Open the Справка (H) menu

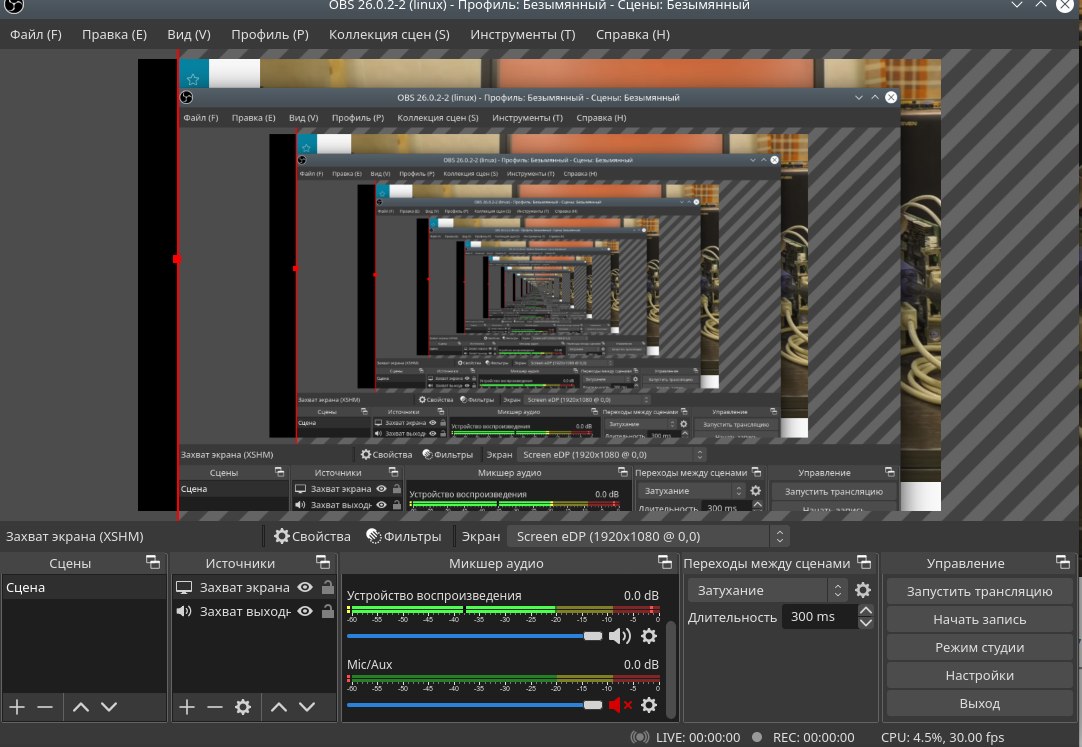click(x=633, y=34)
